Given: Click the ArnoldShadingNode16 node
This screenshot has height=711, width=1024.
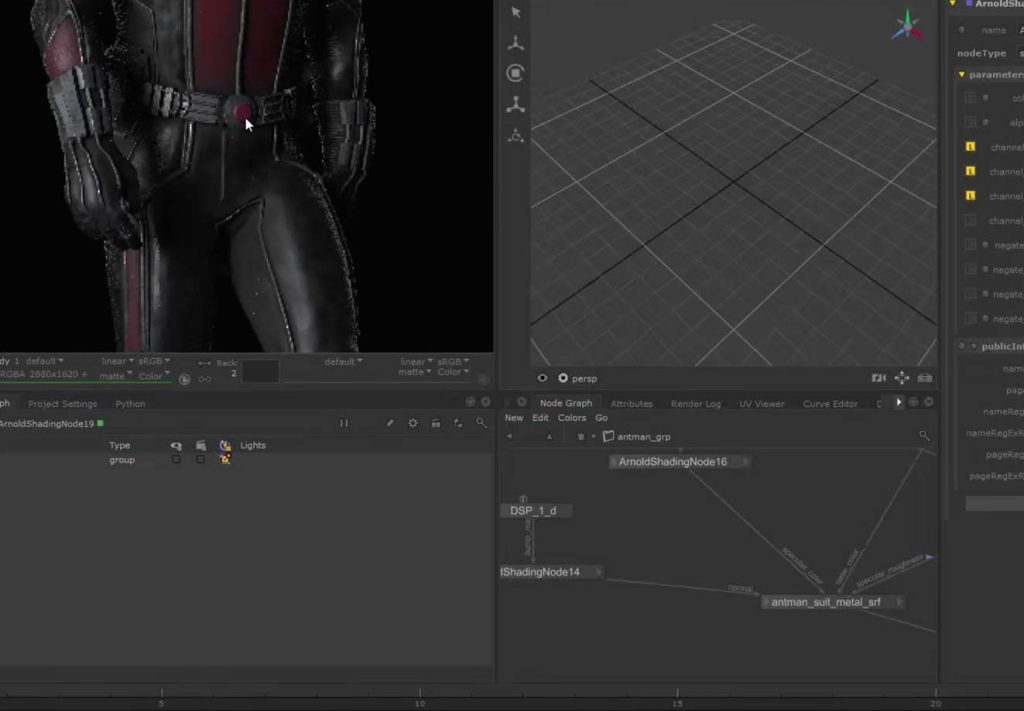Looking at the screenshot, I should click(x=673, y=462).
